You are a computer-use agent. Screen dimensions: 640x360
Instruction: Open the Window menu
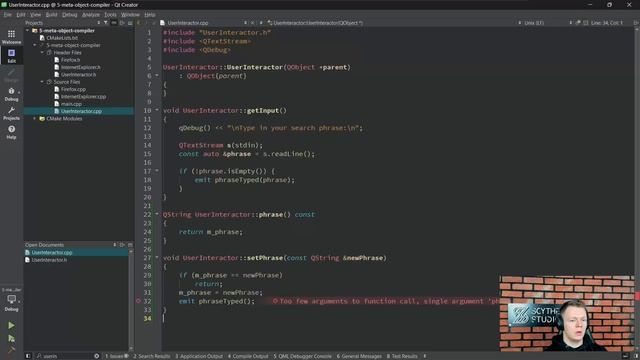pyautogui.click(x=130, y=15)
